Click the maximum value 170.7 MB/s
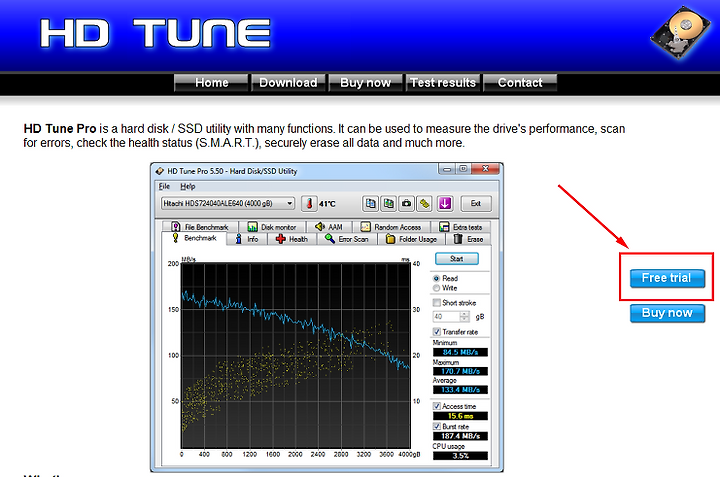The height and width of the screenshot is (477, 720). pyautogui.click(x=460, y=371)
